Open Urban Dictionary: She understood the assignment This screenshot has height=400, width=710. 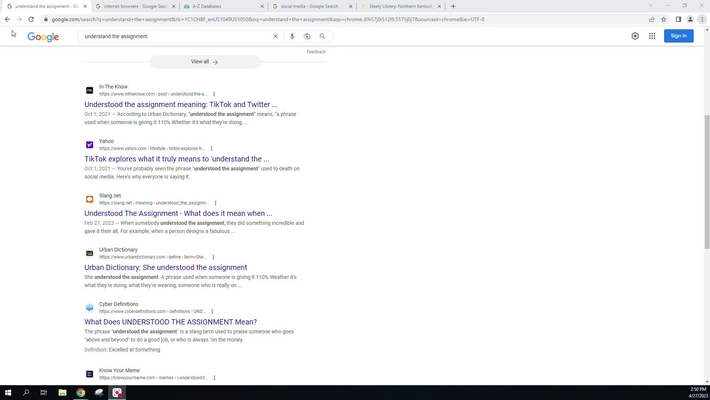(165, 268)
